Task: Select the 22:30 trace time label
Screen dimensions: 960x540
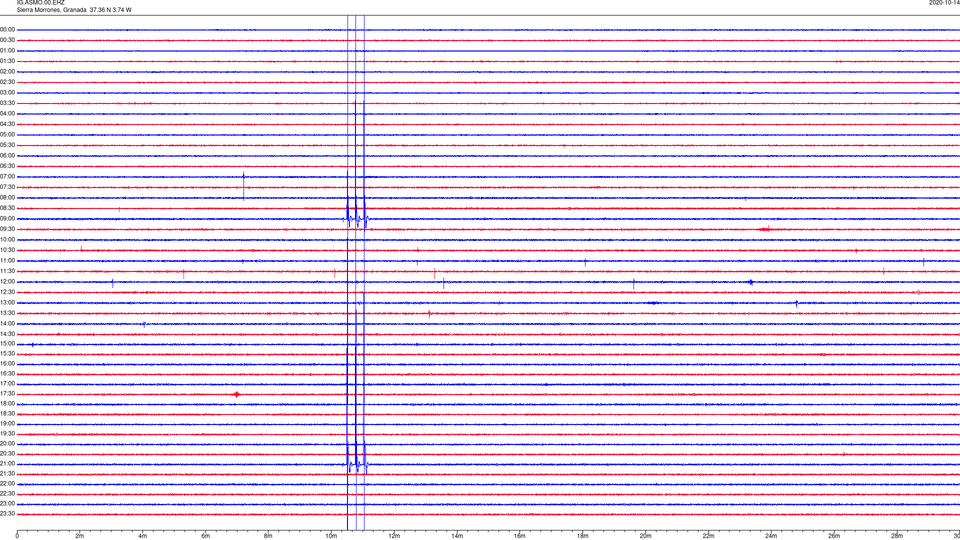Action: (x=7, y=493)
